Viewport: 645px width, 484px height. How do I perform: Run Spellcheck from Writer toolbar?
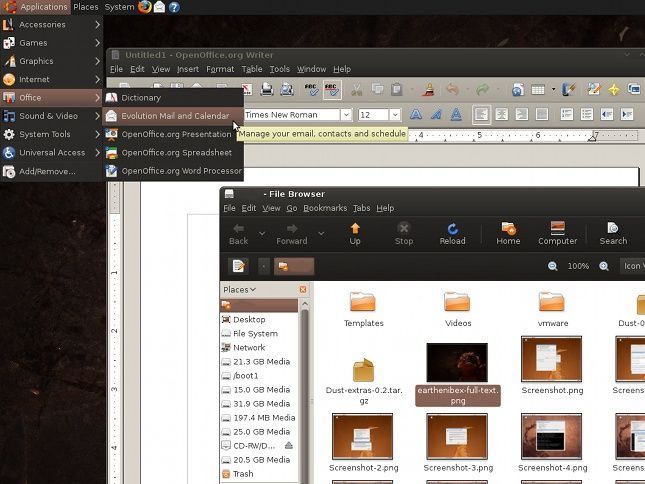(x=311, y=89)
